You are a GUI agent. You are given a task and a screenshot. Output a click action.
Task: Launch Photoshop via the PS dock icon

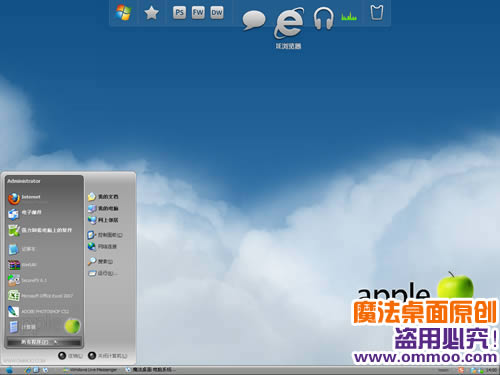click(179, 13)
